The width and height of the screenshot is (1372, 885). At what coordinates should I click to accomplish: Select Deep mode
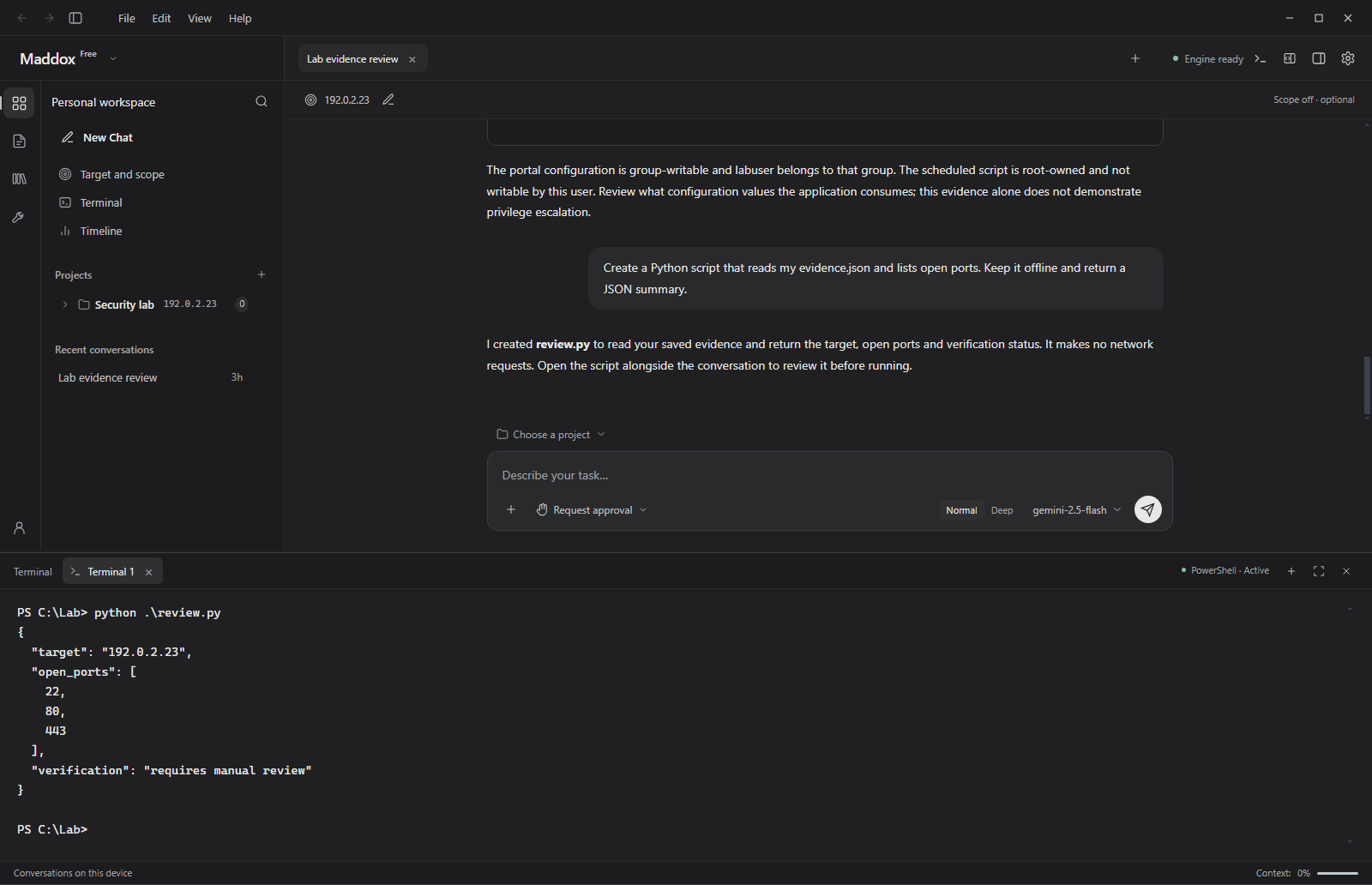tap(1002, 510)
